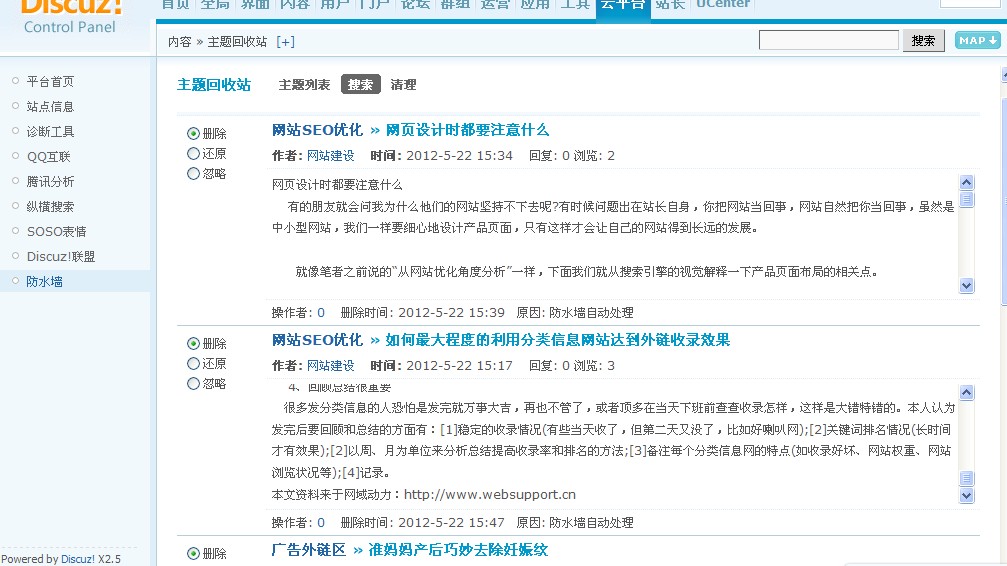Click operator 0 link deleted at 15:47
The image size is (1007, 566).
[321, 523]
